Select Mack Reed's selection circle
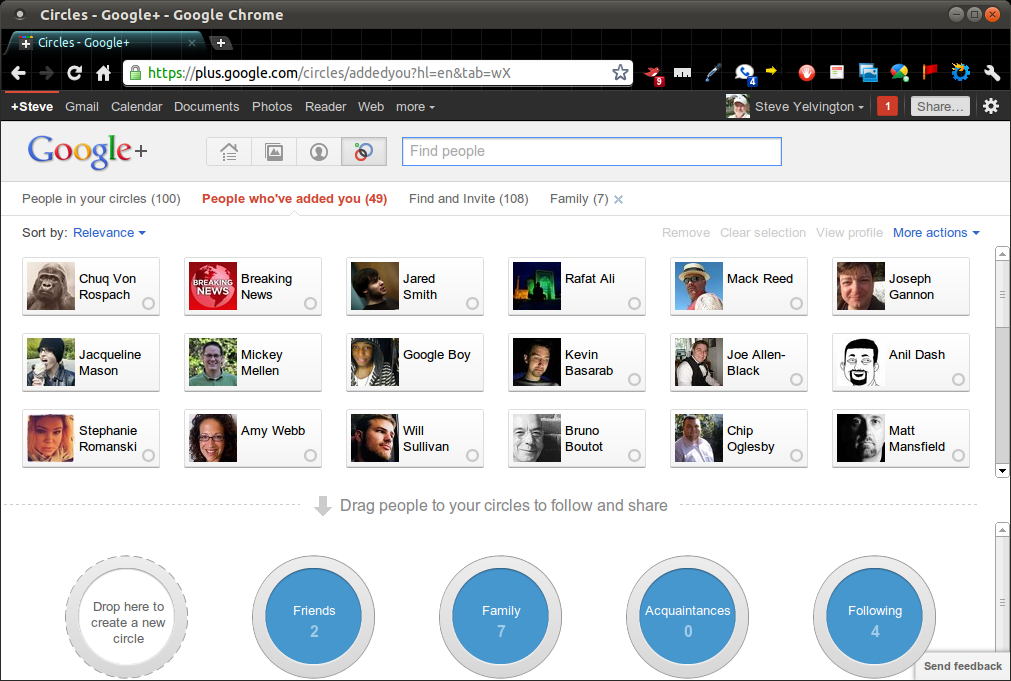The width and height of the screenshot is (1011, 681). tap(796, 304)
